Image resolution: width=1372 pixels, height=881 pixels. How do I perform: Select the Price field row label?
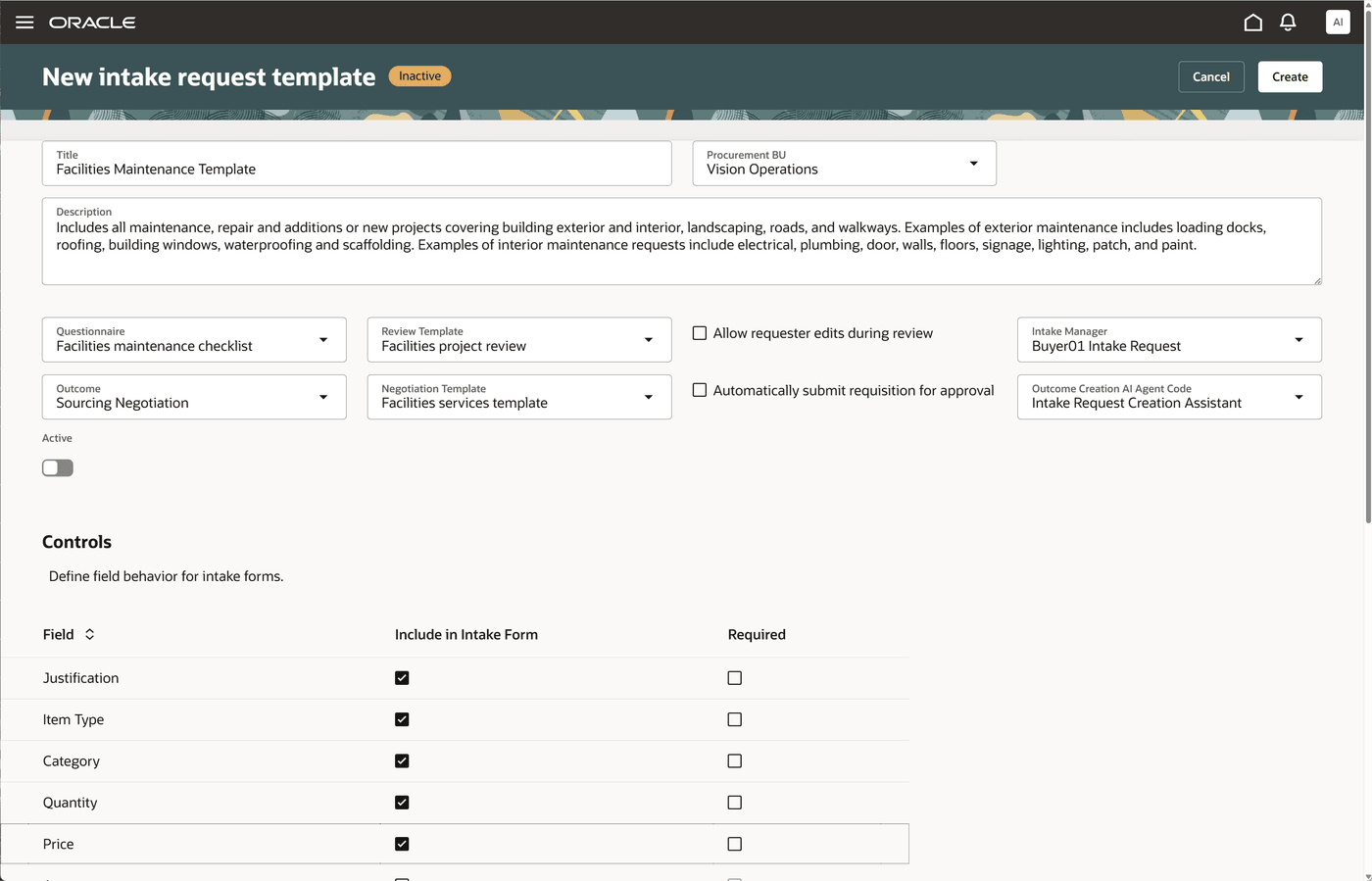coord(59,844)
